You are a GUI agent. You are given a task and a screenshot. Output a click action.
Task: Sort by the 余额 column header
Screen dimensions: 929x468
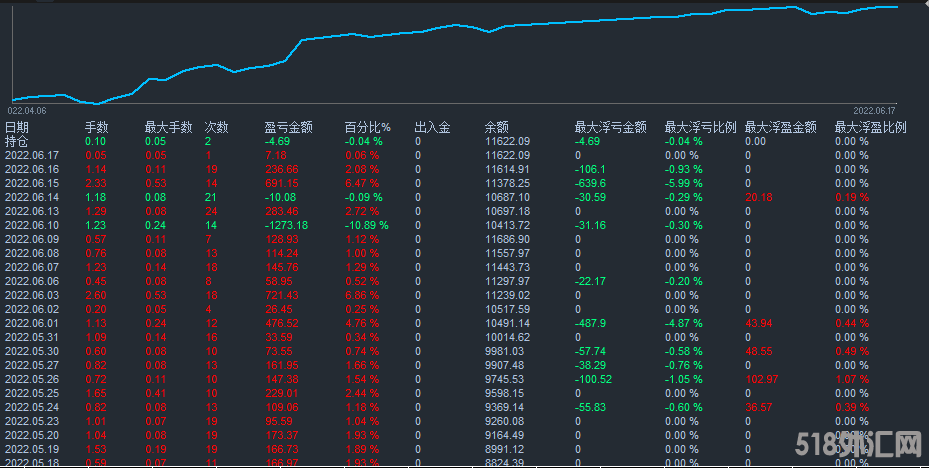[497, 127]
